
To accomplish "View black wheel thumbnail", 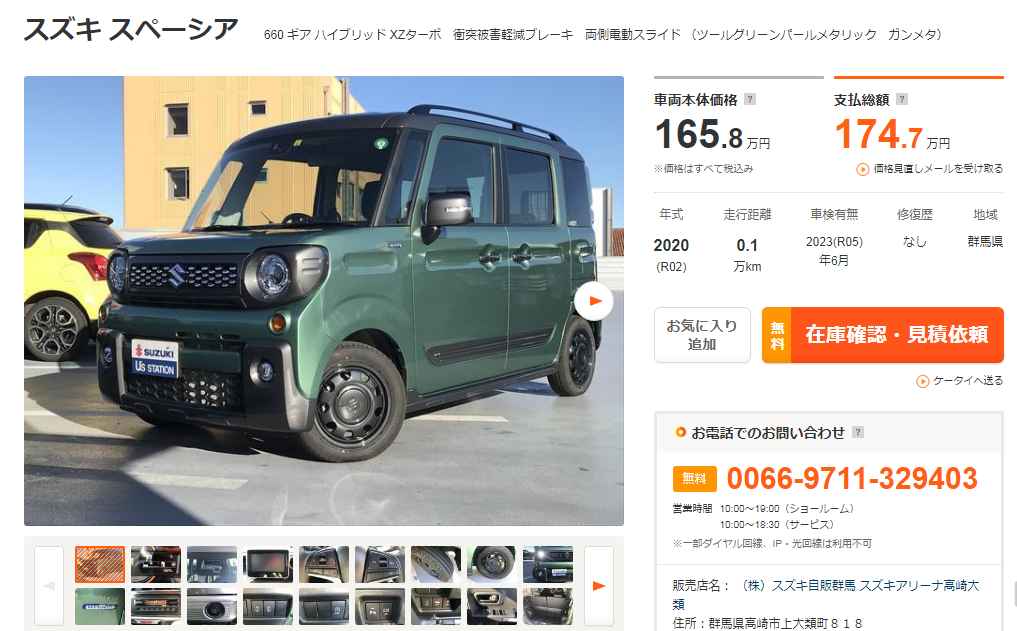I will [x=492, y=564].
